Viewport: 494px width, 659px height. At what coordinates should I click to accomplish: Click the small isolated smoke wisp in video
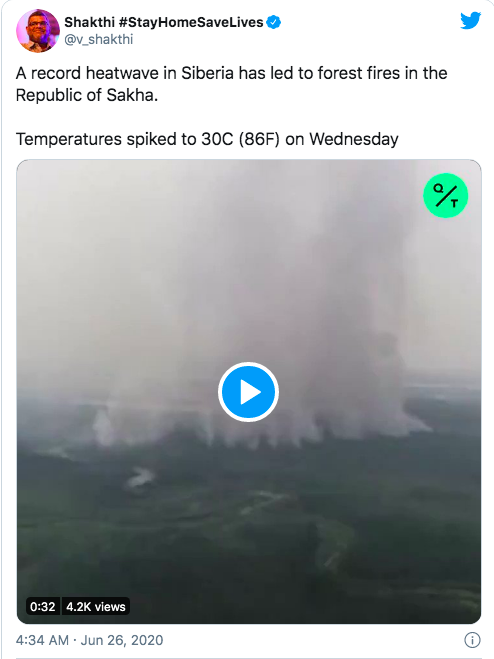(140, 477)
